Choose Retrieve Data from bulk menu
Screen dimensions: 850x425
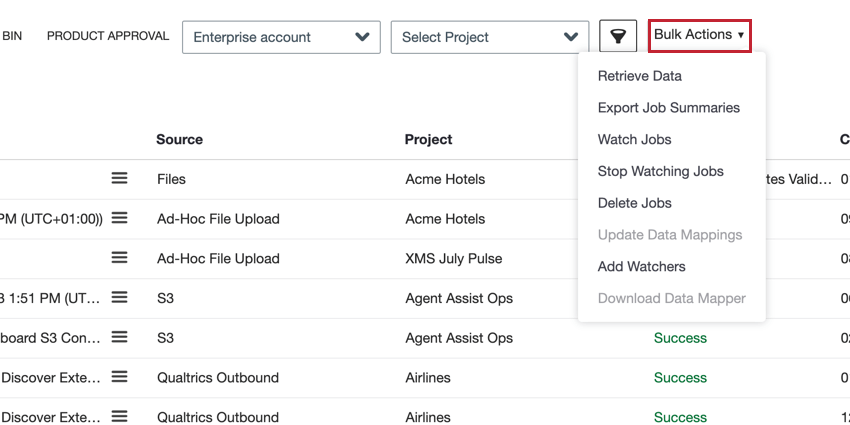[639, 76]
